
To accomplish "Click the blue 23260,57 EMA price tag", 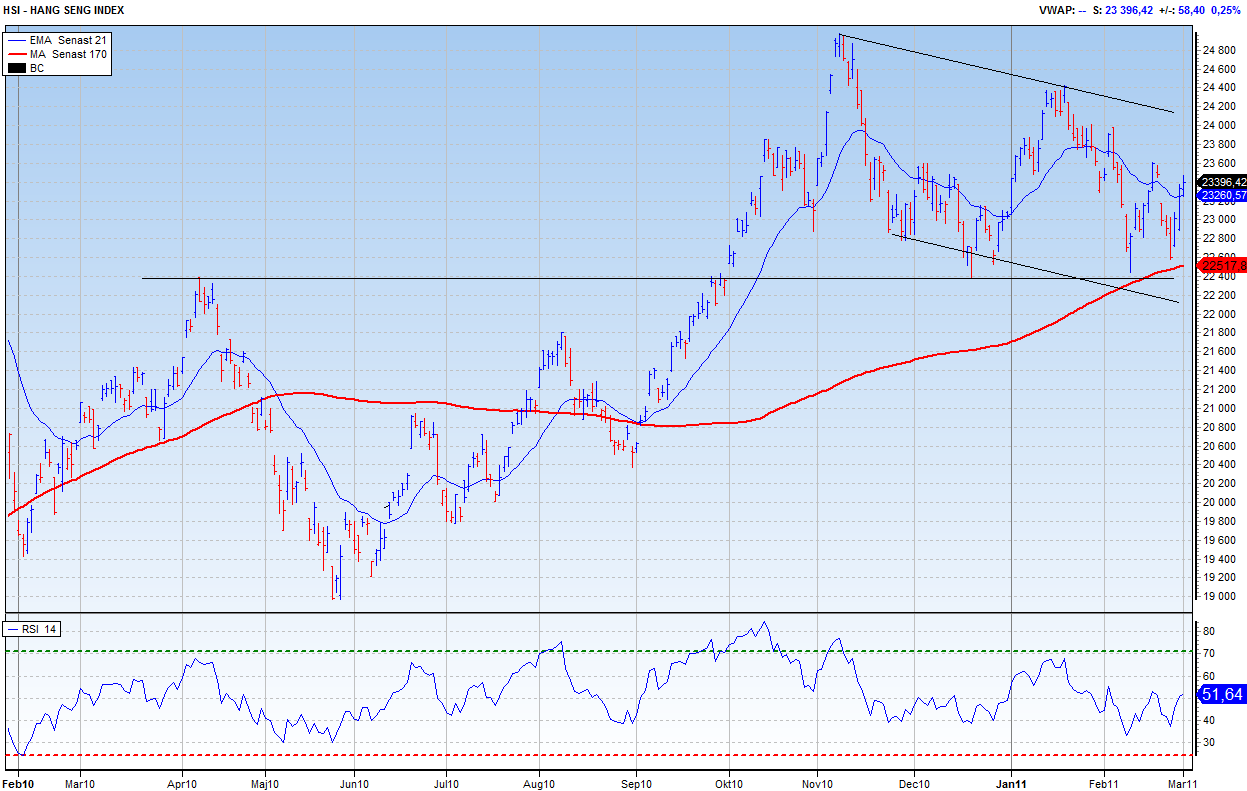I will point(1222,196).
